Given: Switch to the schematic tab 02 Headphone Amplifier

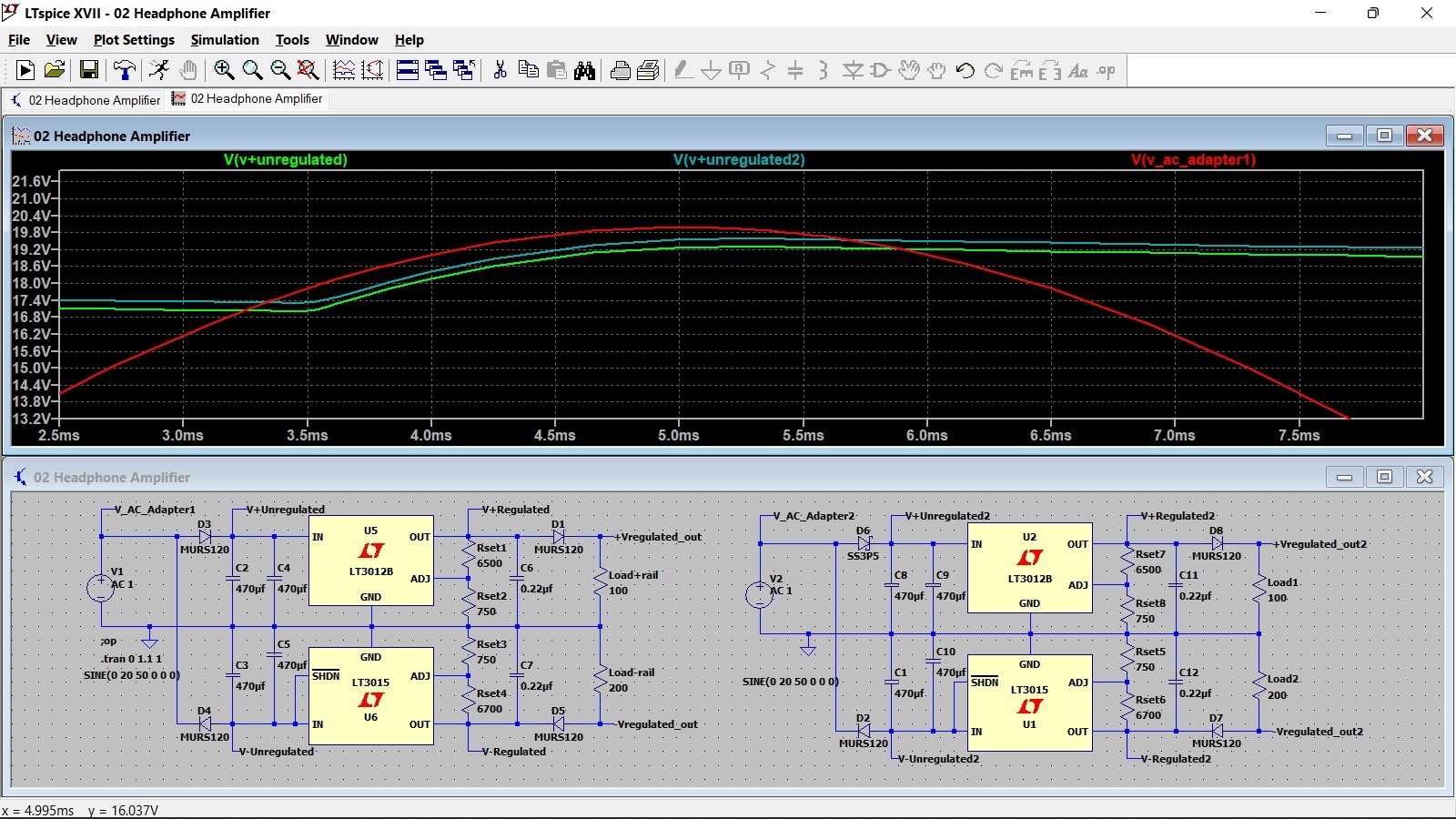Looking at the screenshot, I should coord(85,100).
